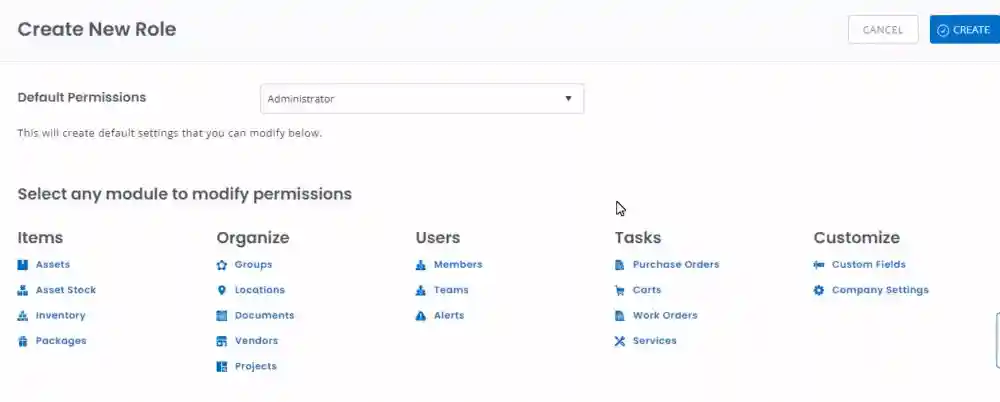Click the Inventory module icon
1000x402 pixels.
click(x=22, y=316)
